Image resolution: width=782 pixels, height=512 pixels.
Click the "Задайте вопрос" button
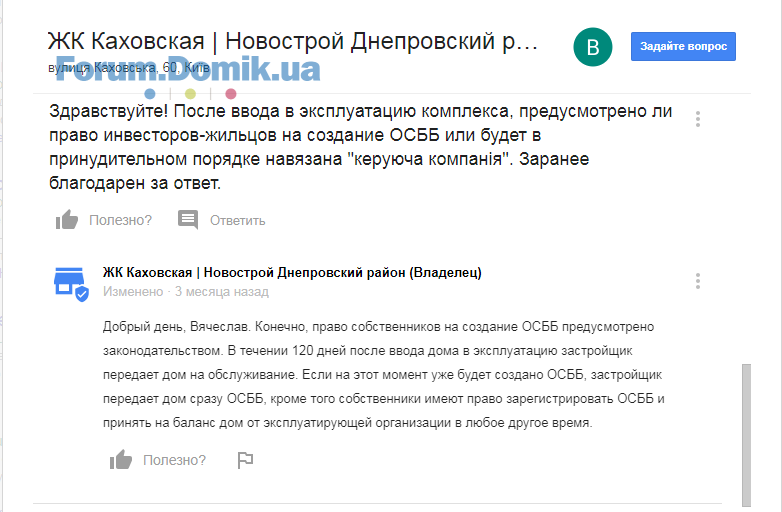coord(683,46)
